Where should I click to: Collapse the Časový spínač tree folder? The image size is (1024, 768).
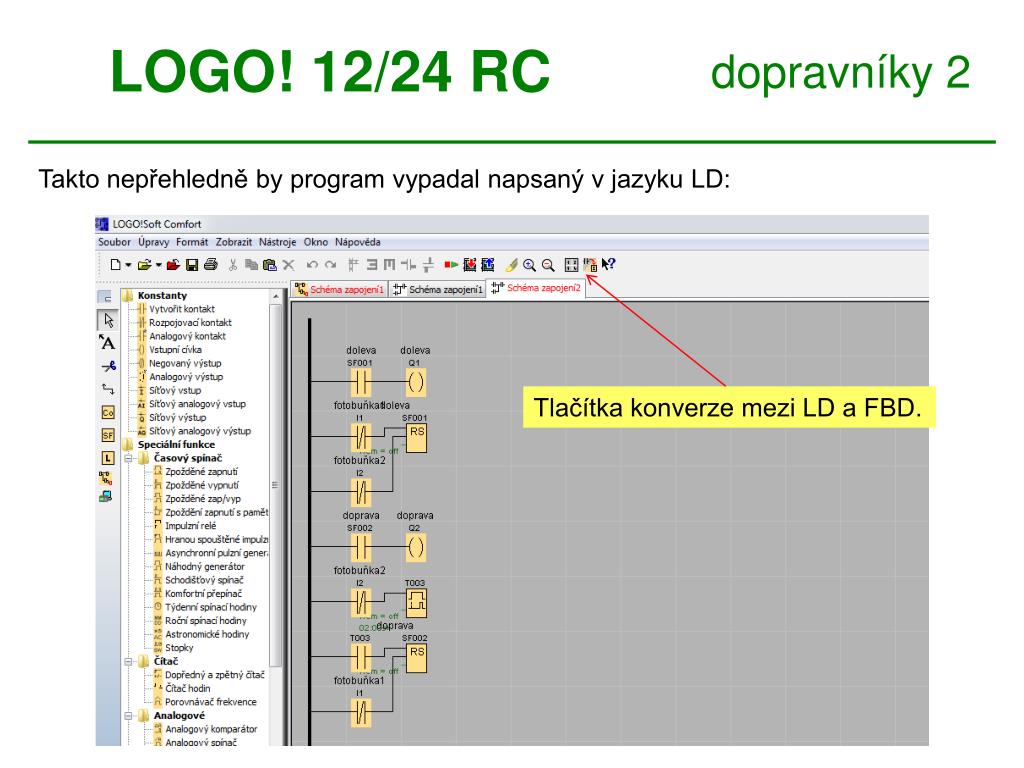pyautogui.click(x=129, y=458)
